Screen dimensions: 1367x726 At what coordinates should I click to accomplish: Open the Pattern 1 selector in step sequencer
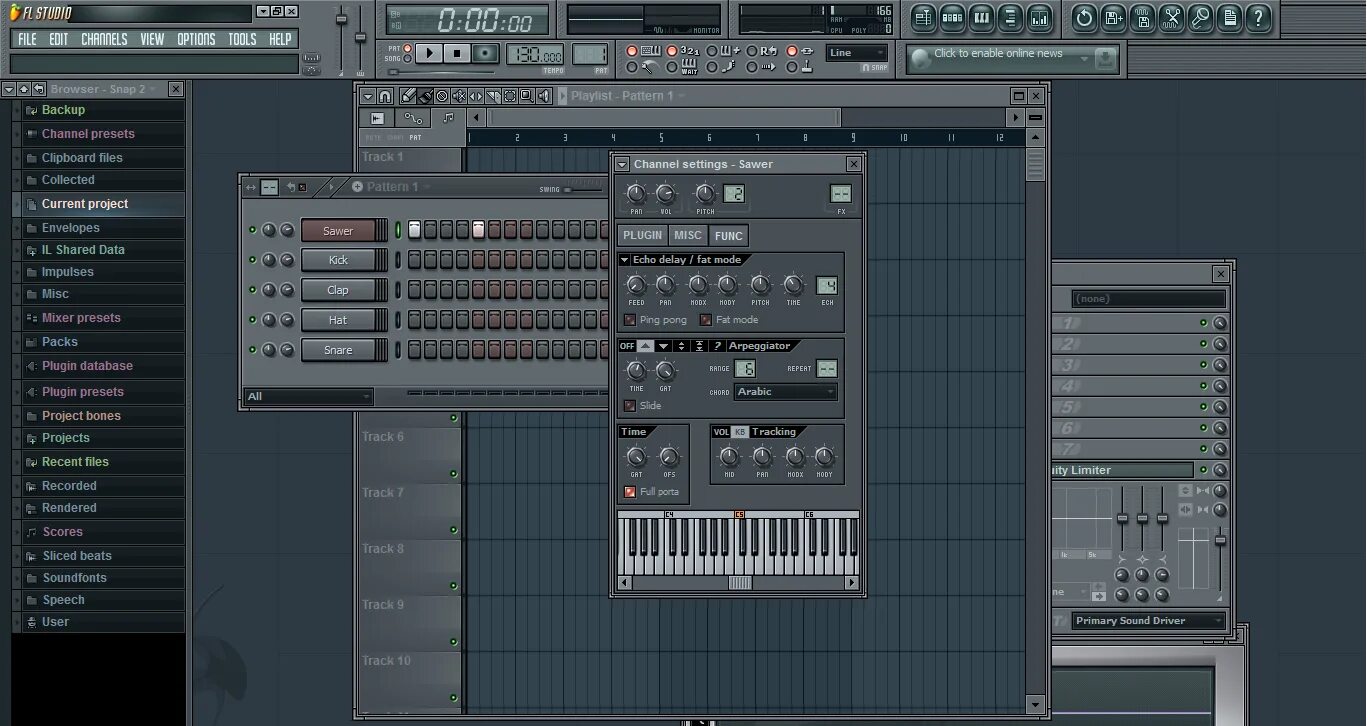(x=392, y=187)
